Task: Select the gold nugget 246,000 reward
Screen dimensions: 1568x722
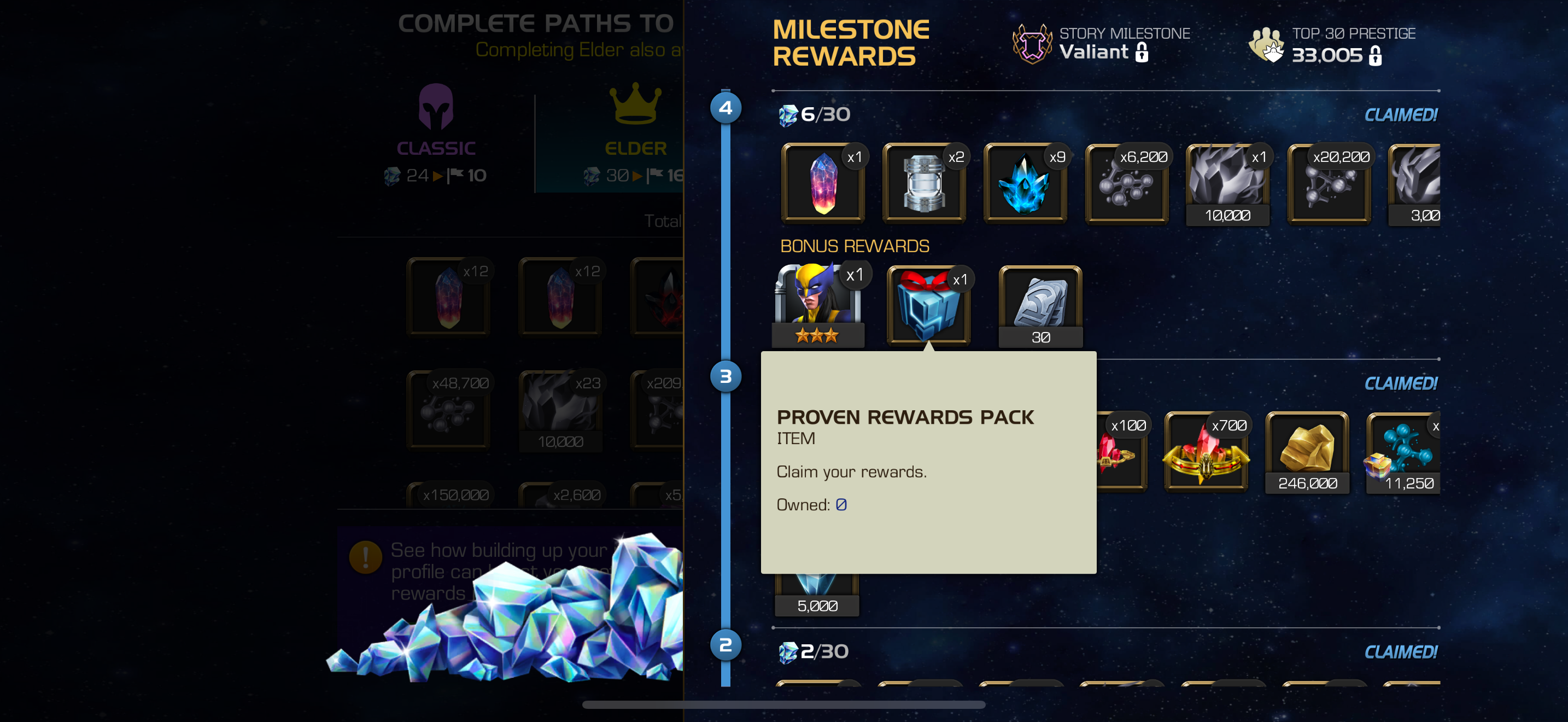Action: pyautogui.click(x=1307, y=452)
